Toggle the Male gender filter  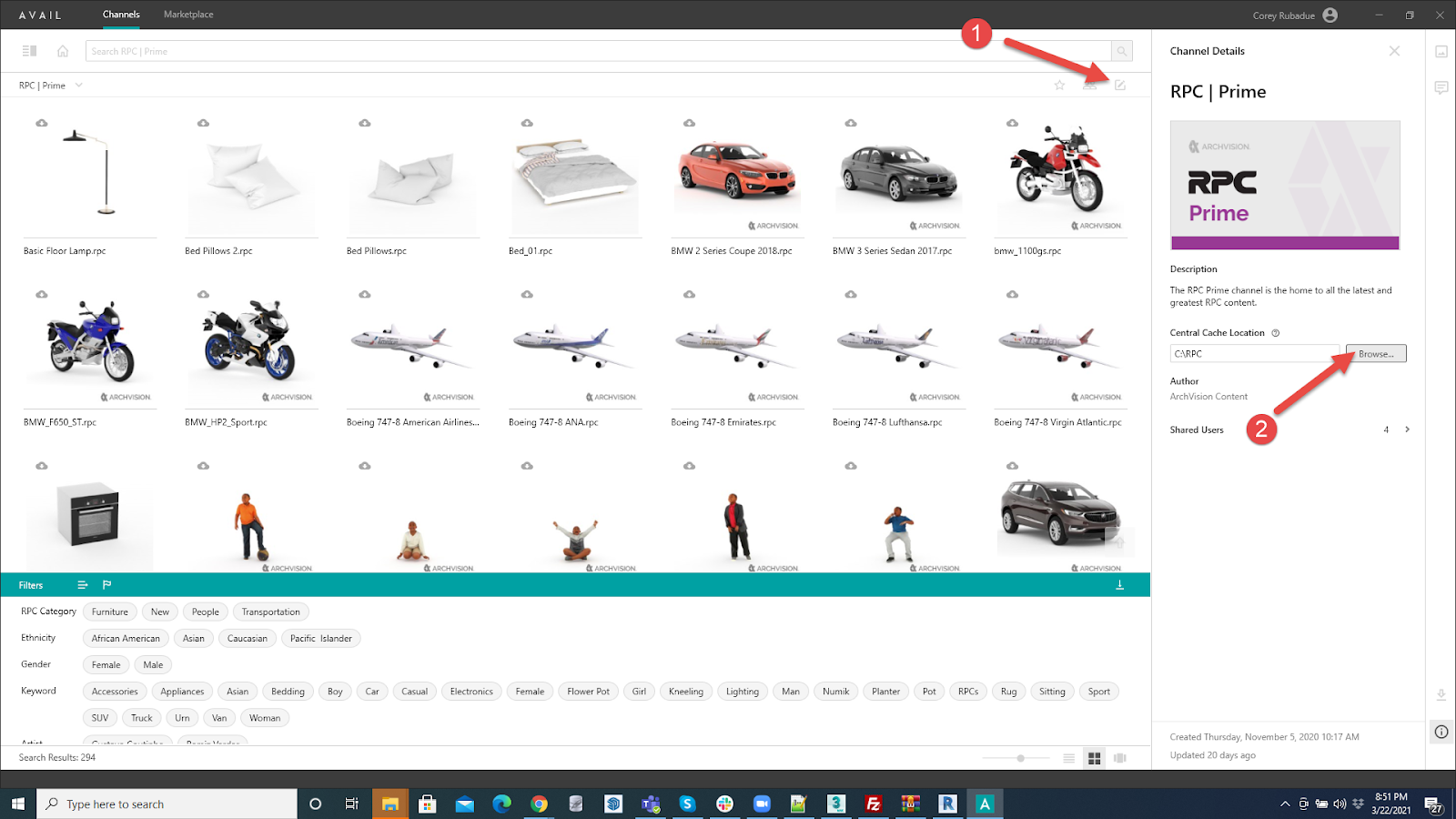(x=154, y=664)
